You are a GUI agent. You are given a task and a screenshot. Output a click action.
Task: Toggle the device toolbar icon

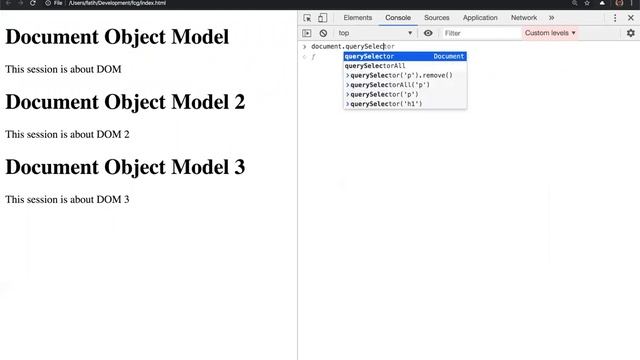click(322, 18)
